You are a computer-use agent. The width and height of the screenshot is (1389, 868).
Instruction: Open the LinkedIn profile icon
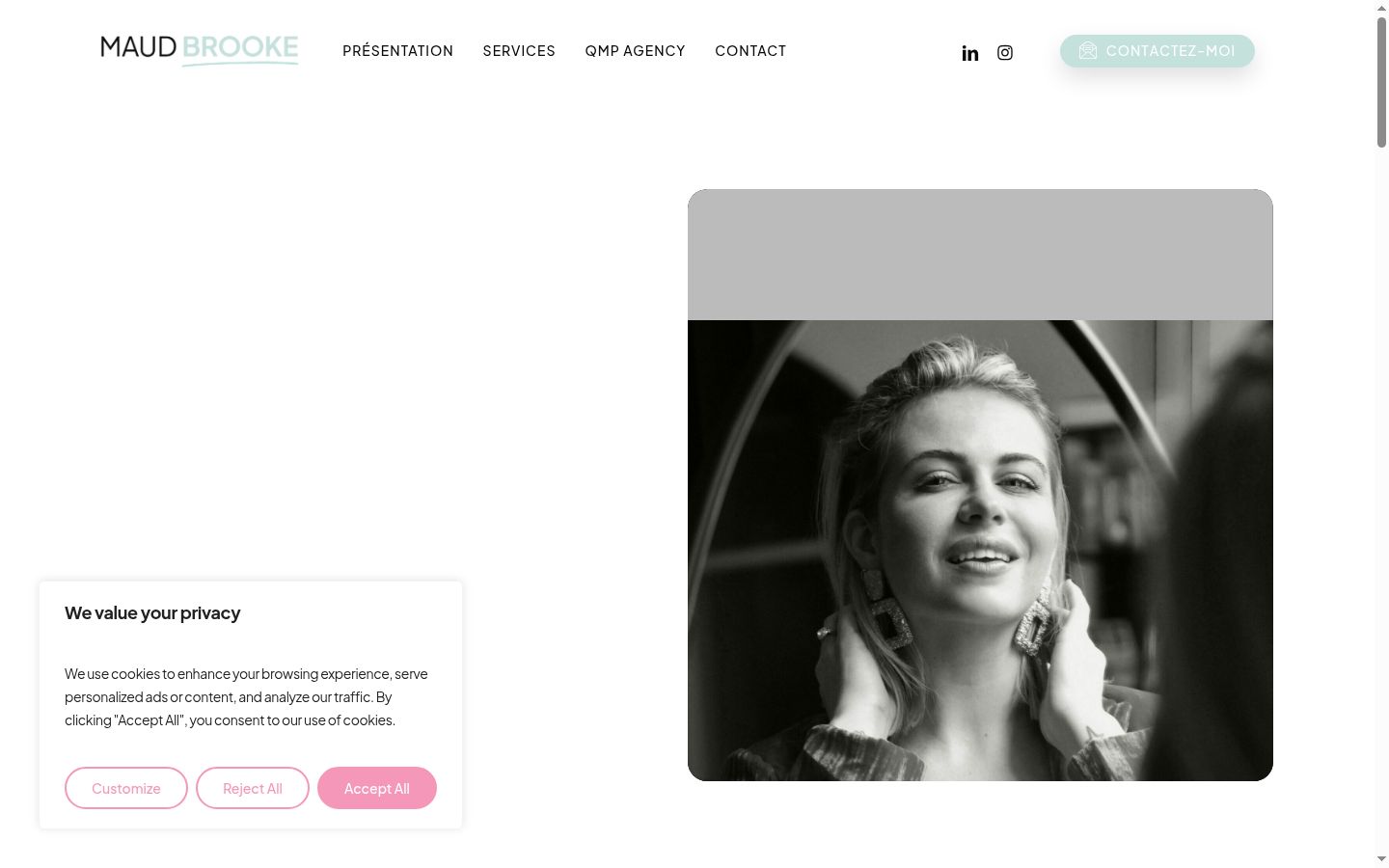[970, 53]
